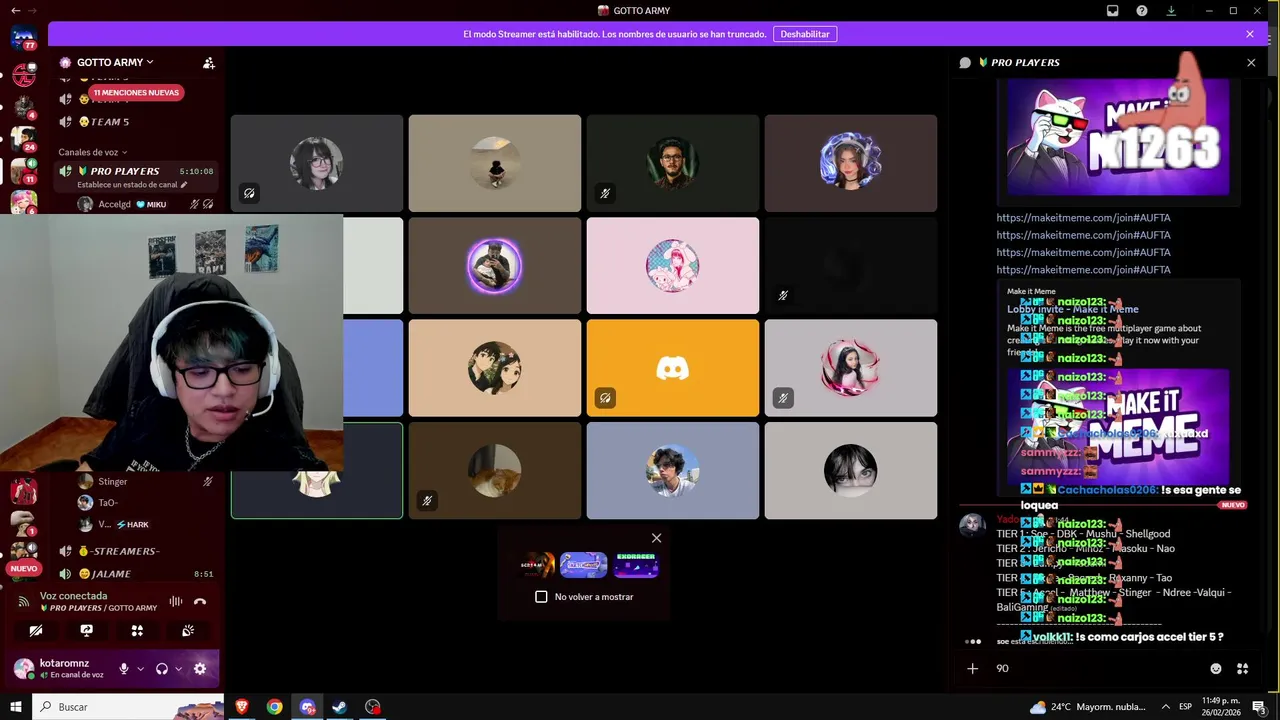Click the taskbar Buscar search box
The height and width of the screenshot is (720, 1280).
tap(128, 707)
